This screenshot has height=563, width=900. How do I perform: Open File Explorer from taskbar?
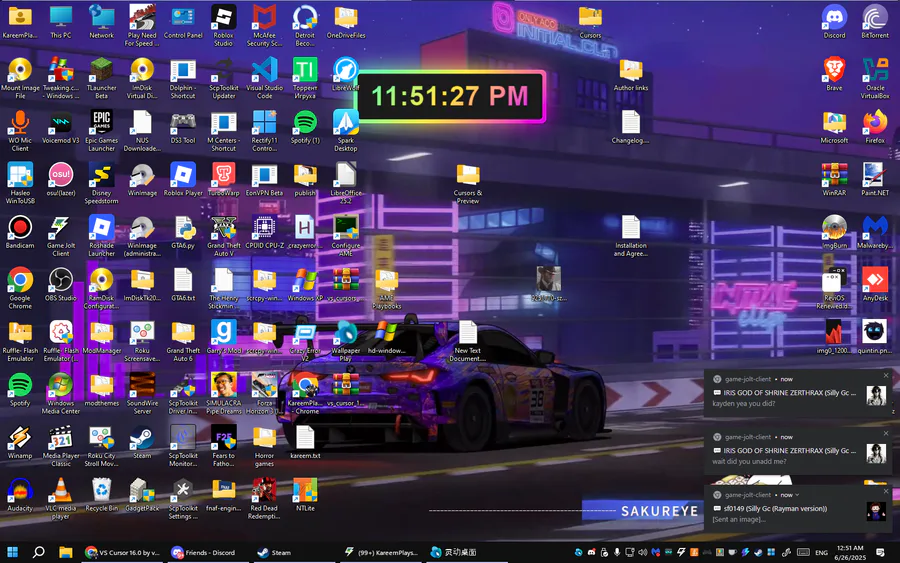coord(65,552)
